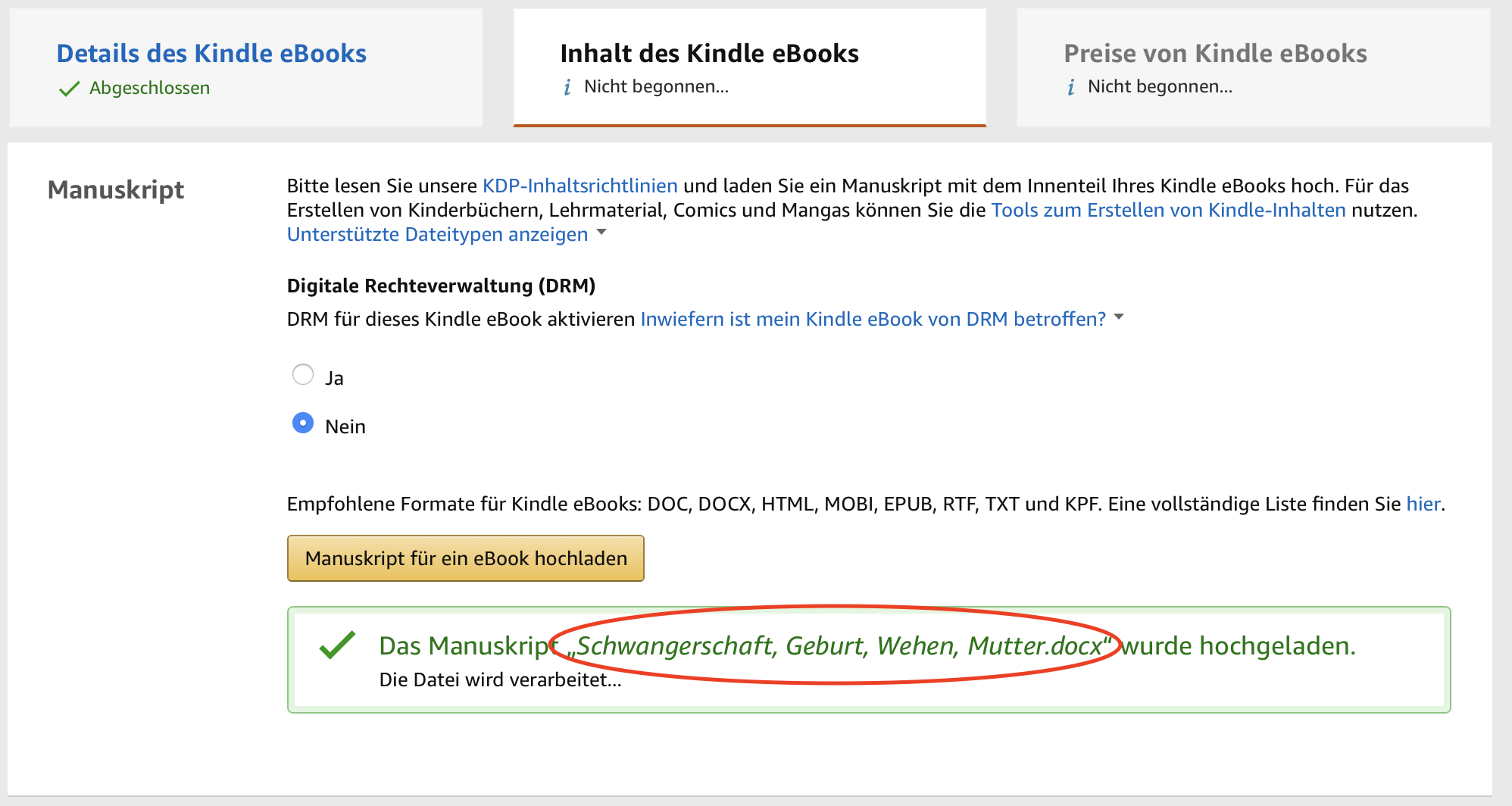The image size is (1512, 806).
Task: Switch to the Details des Kindle eBooks tab
Action: point(211,53)
